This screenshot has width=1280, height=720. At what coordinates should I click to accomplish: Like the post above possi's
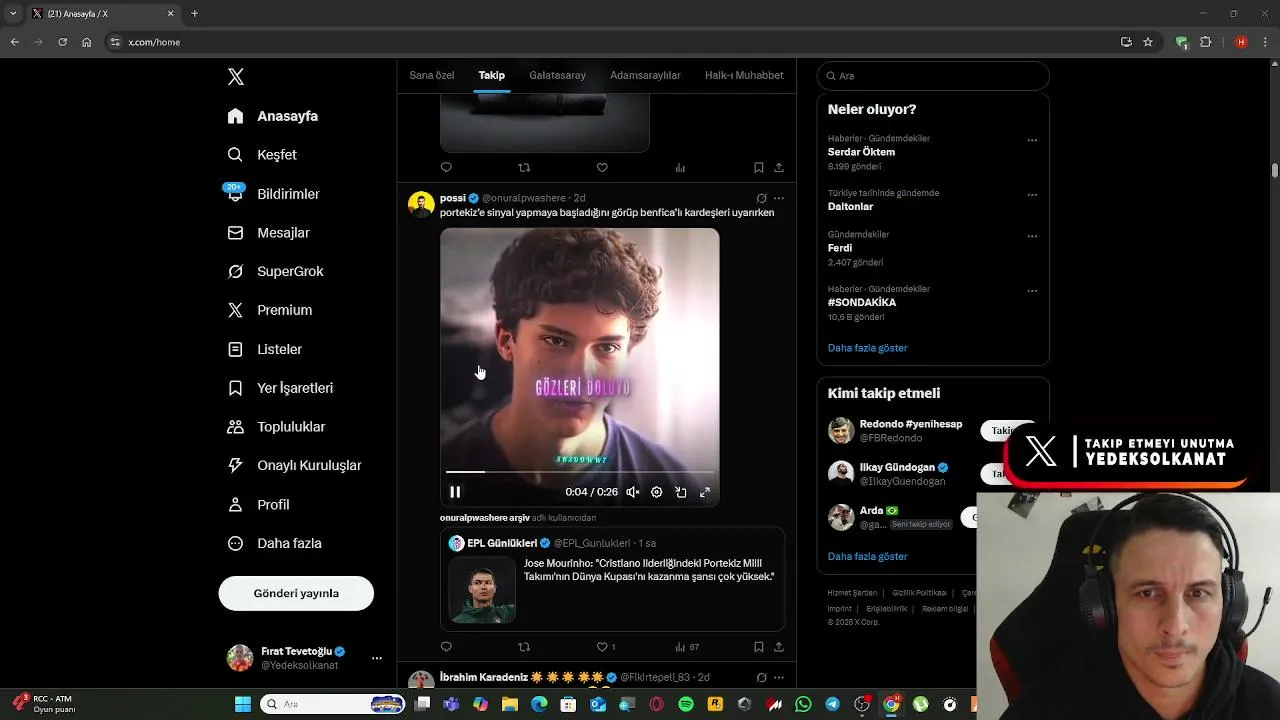coord(602,167)
